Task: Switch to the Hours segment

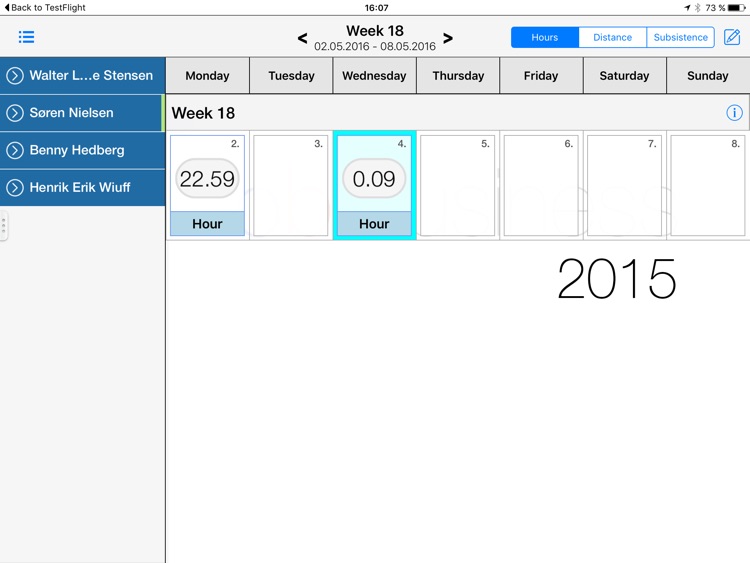Action: [x=545, y=37]
